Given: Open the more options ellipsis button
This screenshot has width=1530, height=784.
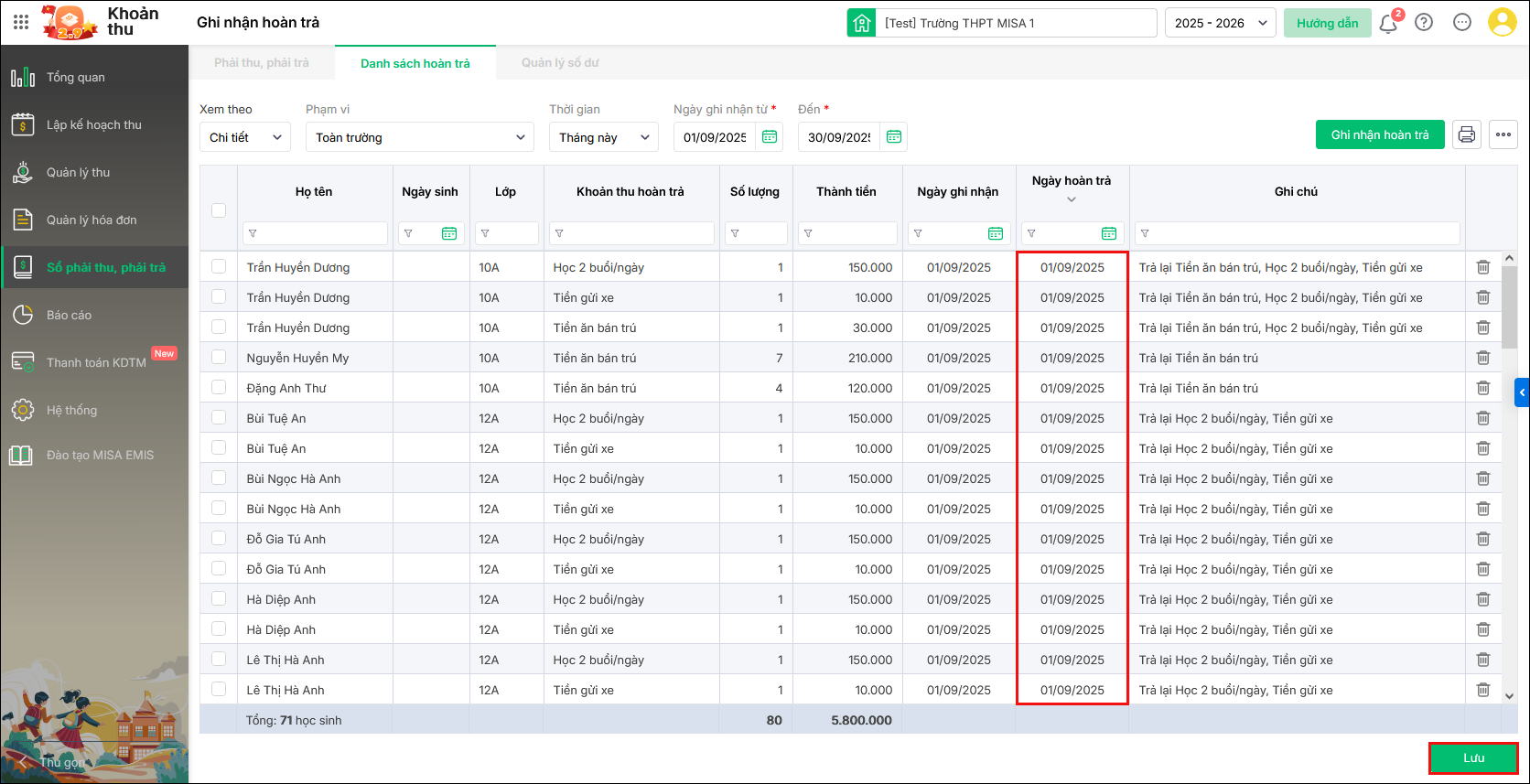Looking at the screenshot, I should coord(1503,134).
